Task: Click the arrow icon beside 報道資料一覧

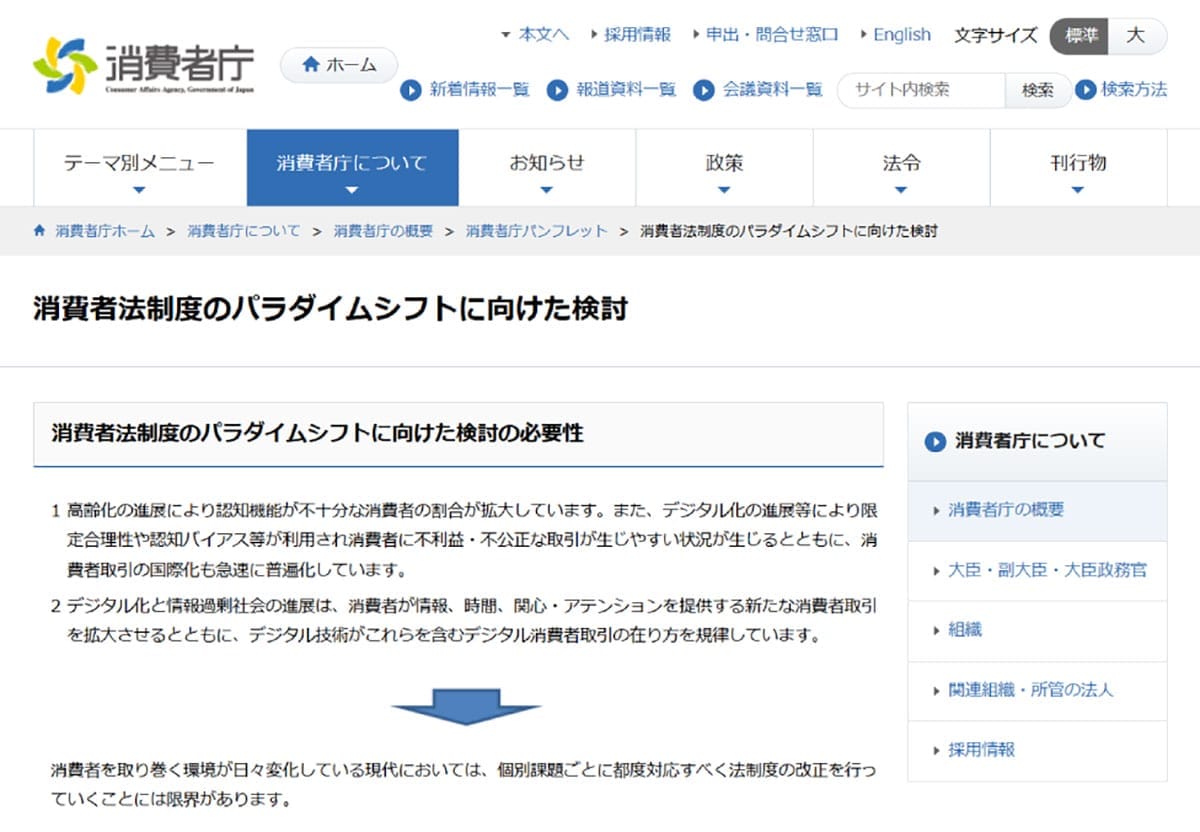Action: click(557, 90)
